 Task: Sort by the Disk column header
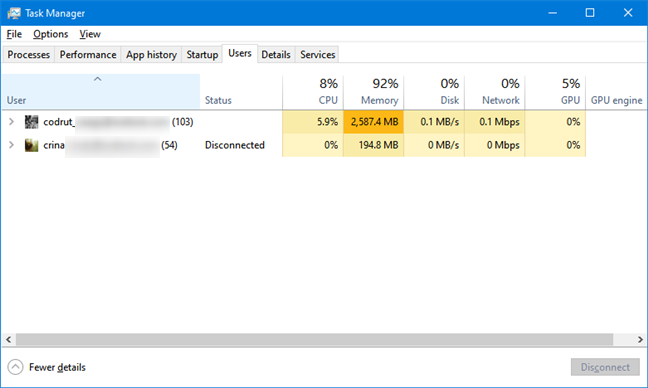pyautogui.click(x=434, y=92)
